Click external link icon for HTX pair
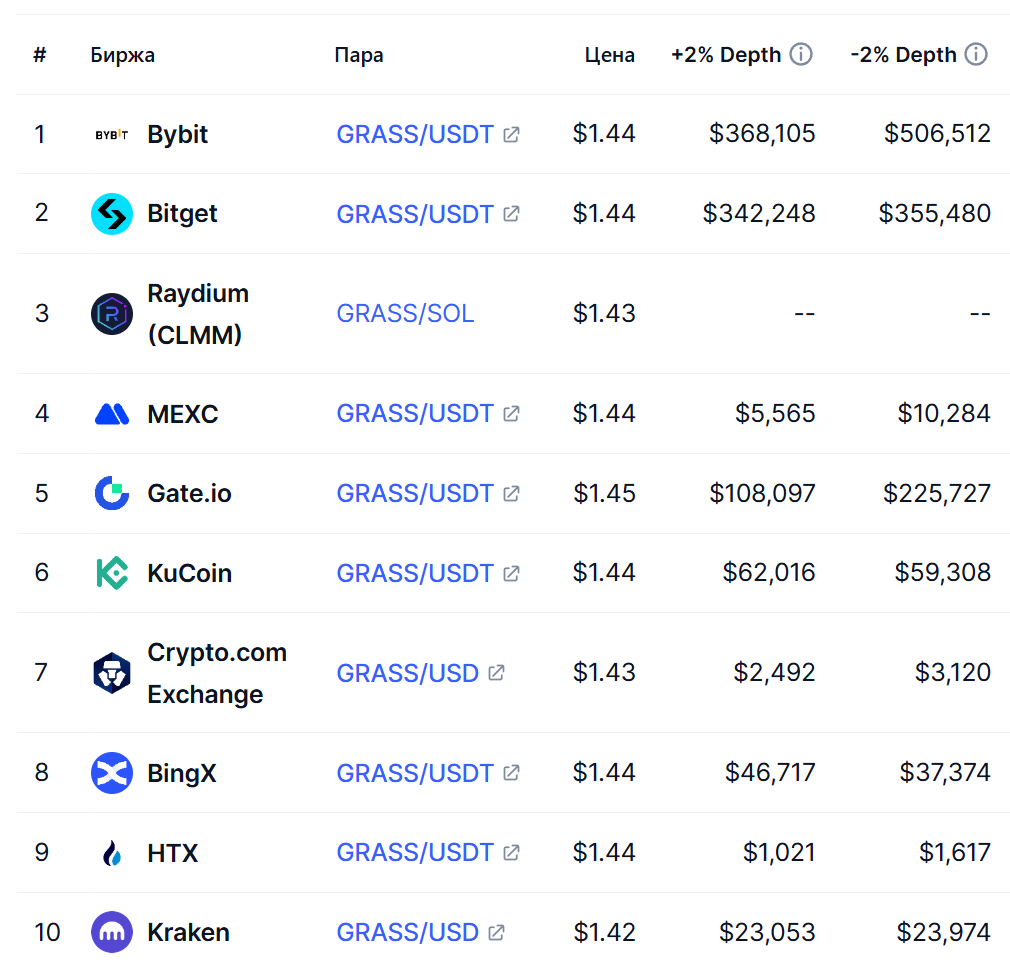 (x=511, y=853)
